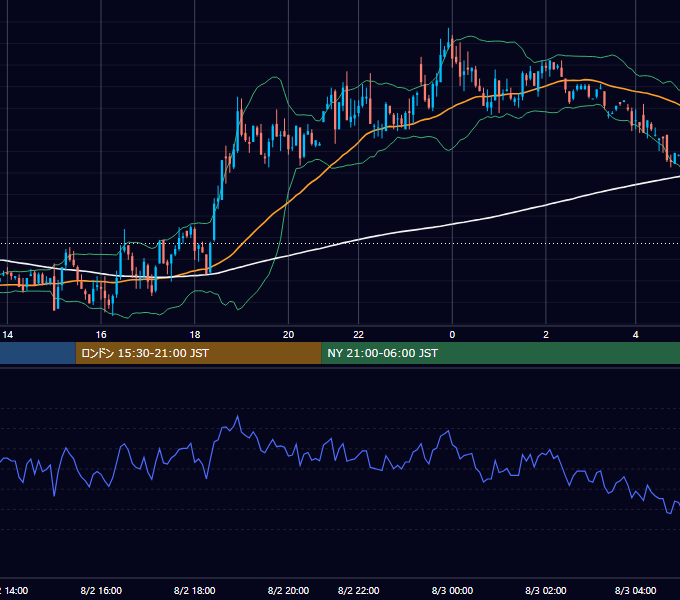Click the 8/3 00:00 time label

tap(452, 590)
